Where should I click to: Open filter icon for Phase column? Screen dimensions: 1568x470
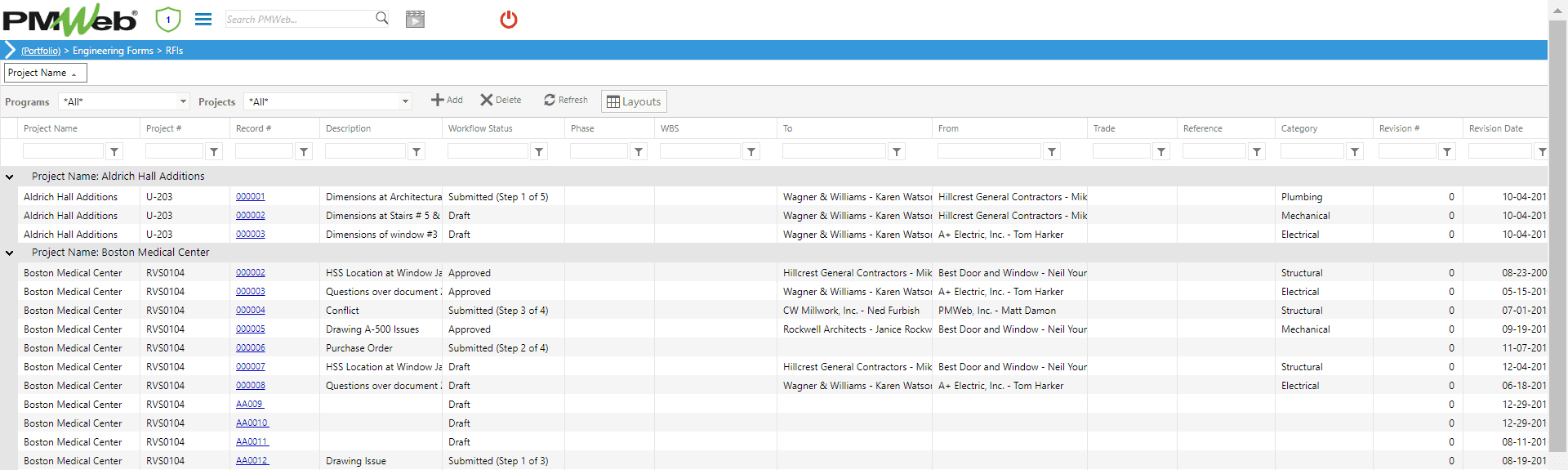639,151
